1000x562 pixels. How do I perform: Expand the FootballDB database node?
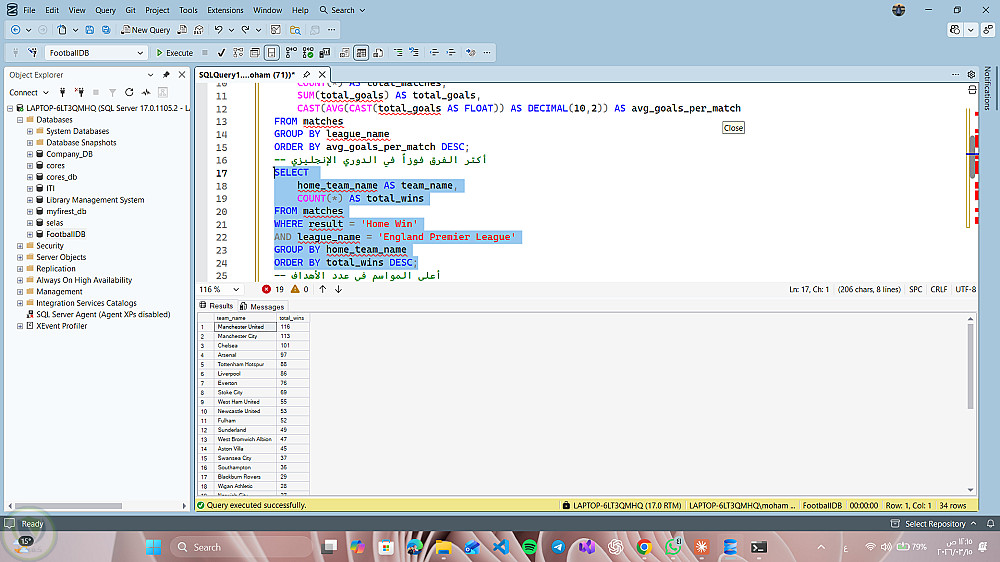(x=30, y=234)
